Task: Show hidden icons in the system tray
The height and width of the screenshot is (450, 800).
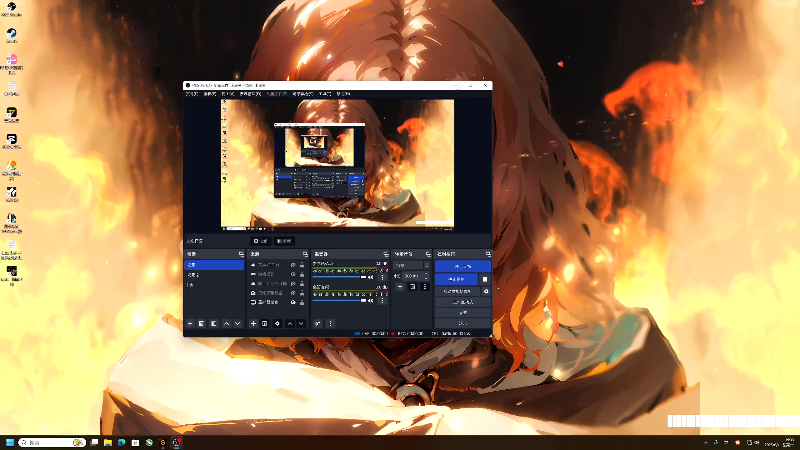Action: [706, 442]
